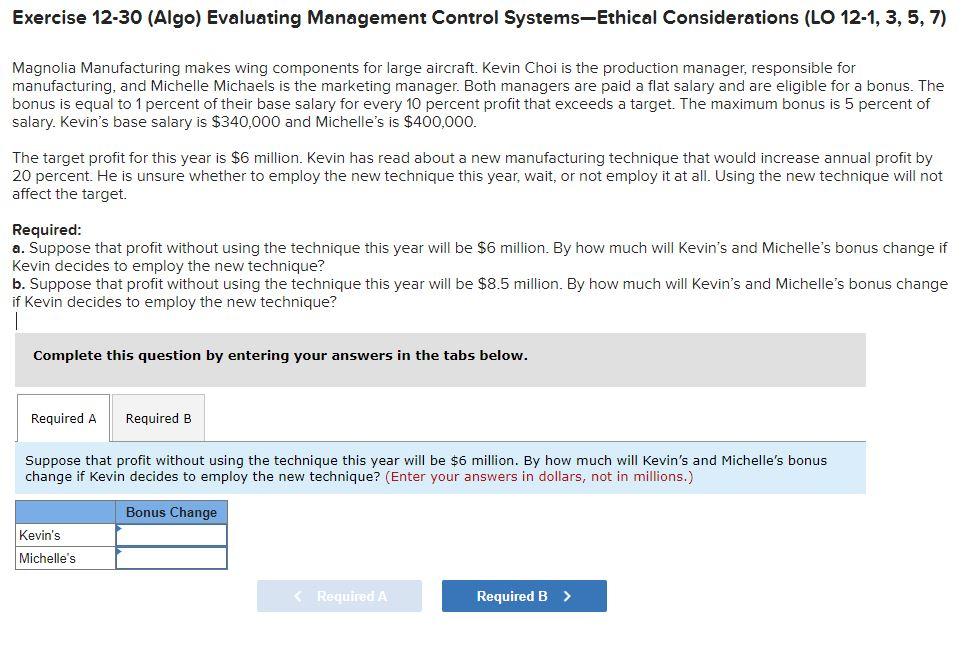
Task: Click the Bonus Change input for Michelle's row
Action: pos(172,558)
